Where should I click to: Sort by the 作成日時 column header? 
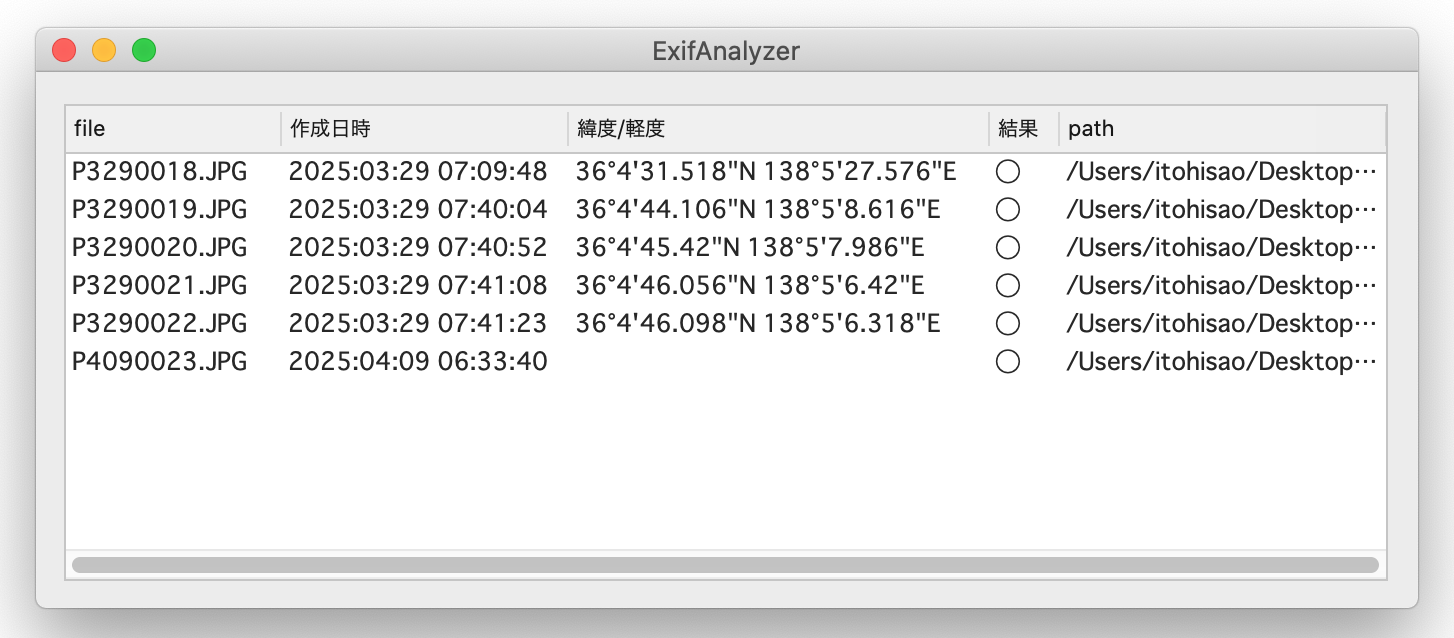[x=424, y=129]
